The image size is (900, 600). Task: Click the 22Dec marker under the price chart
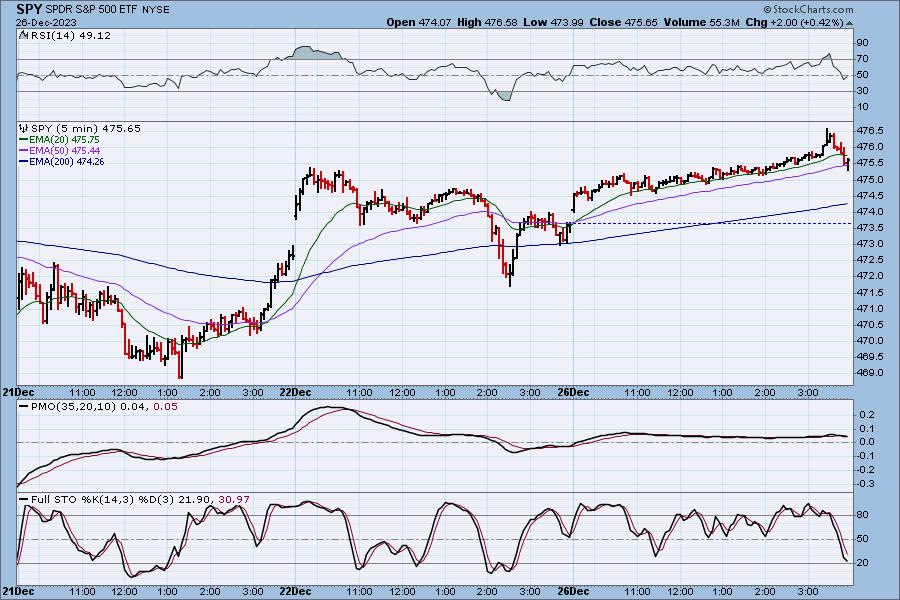[x=295, y=392]
